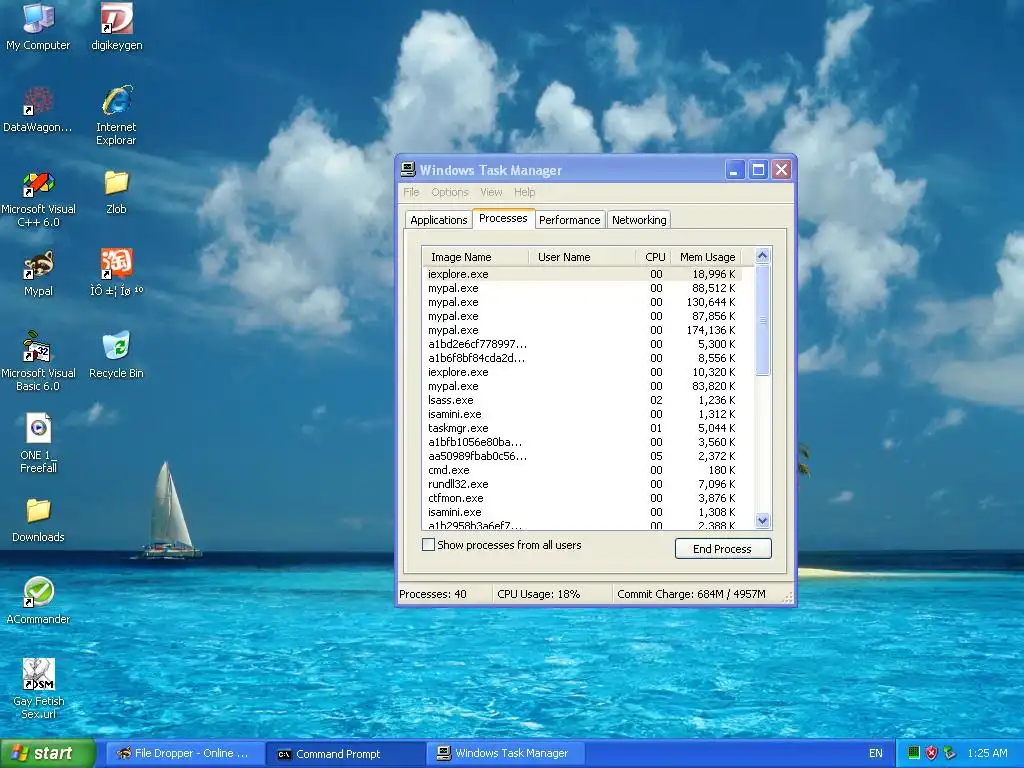
Task: Sort processes by Mem Usage column
Action: tap(707, 257)
